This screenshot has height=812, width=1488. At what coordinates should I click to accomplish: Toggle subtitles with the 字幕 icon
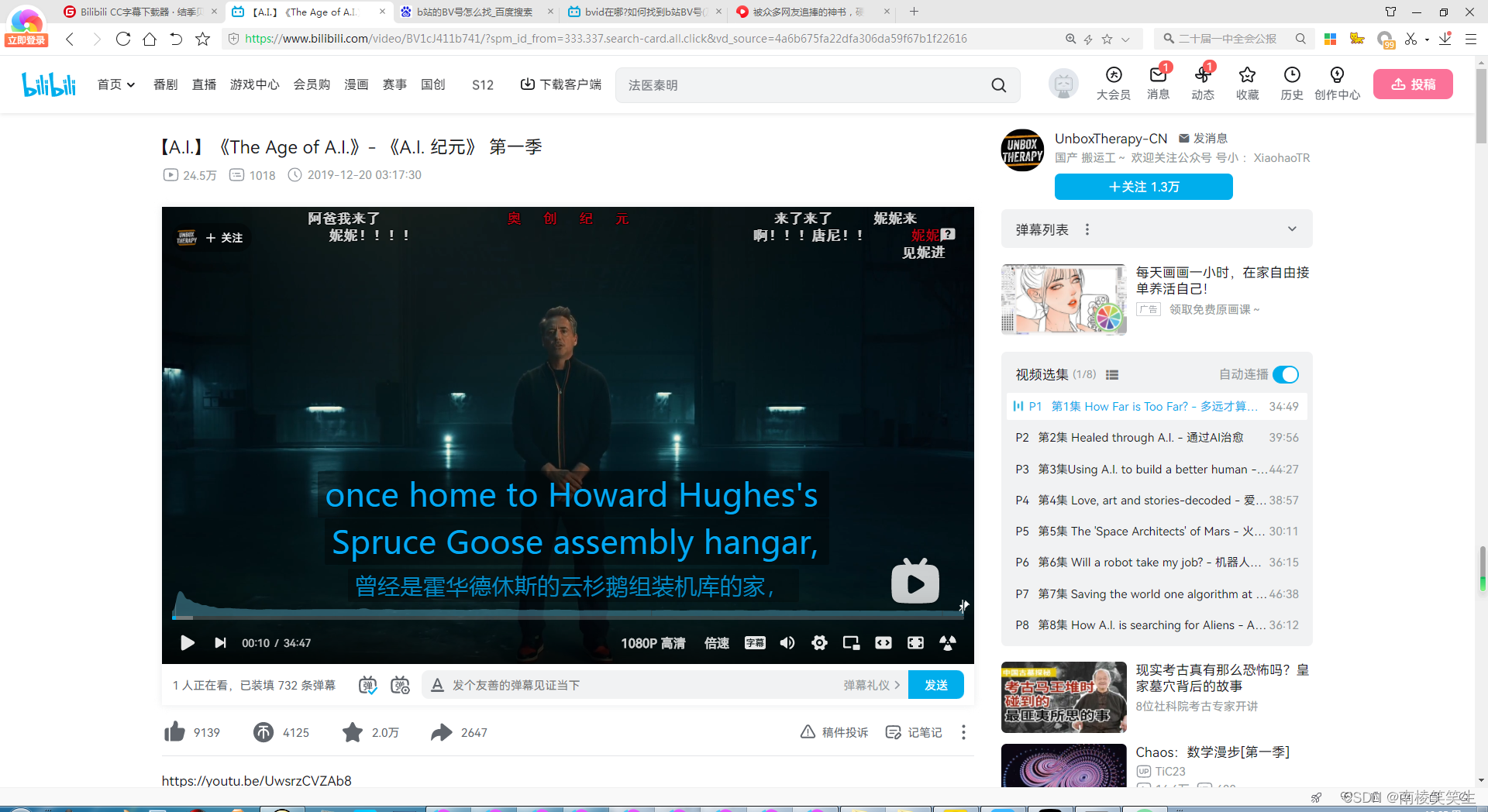click(x=755, y=643)
